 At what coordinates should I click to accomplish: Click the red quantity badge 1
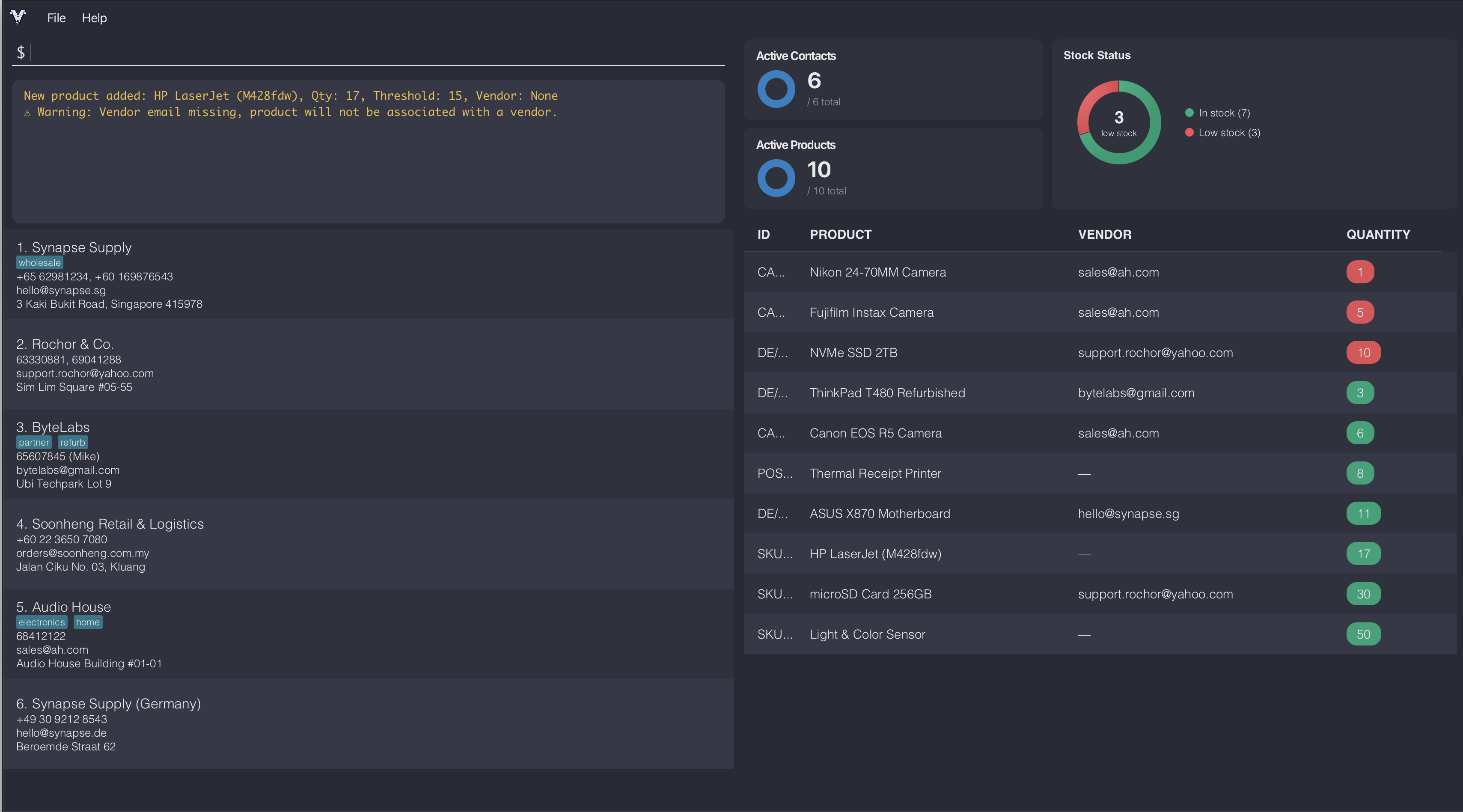pyautogui.click(x=1360, y=272)
